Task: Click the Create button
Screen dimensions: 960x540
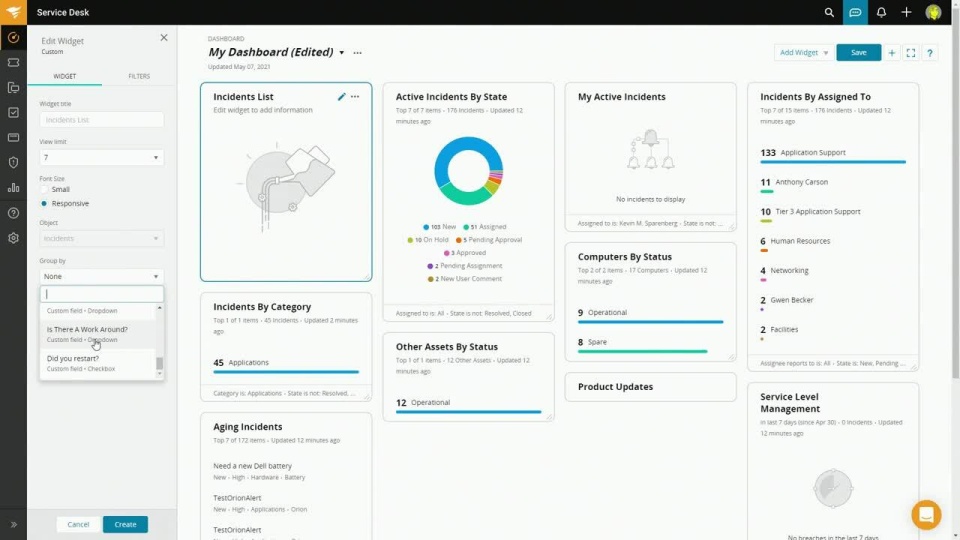Action: pyautogui.click(x=125, y=525)
